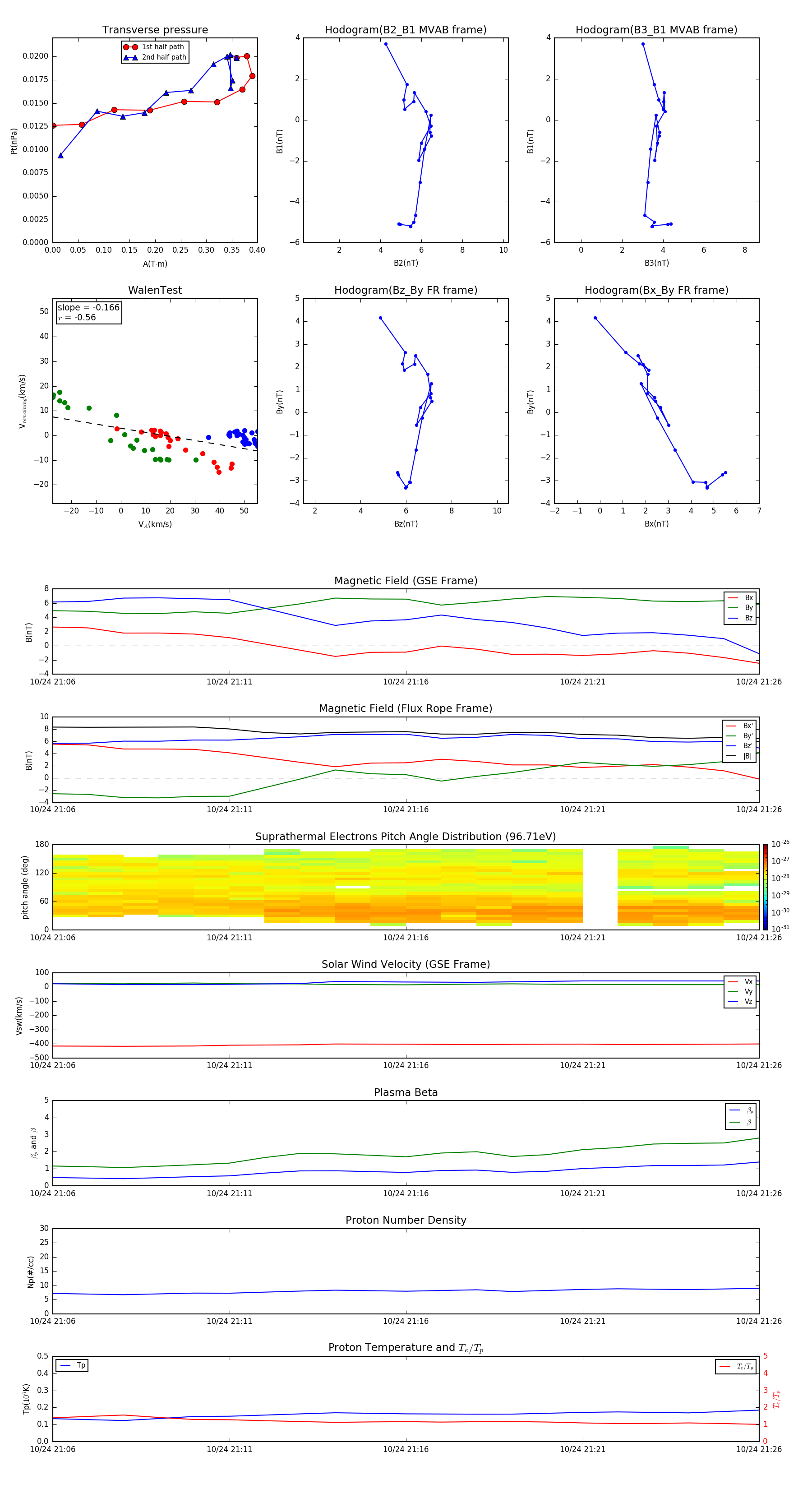Click the pitch angle distribution colorbar
This screenshot has height=1489, width=812.
pyautogui.click(x=765, y=887)
